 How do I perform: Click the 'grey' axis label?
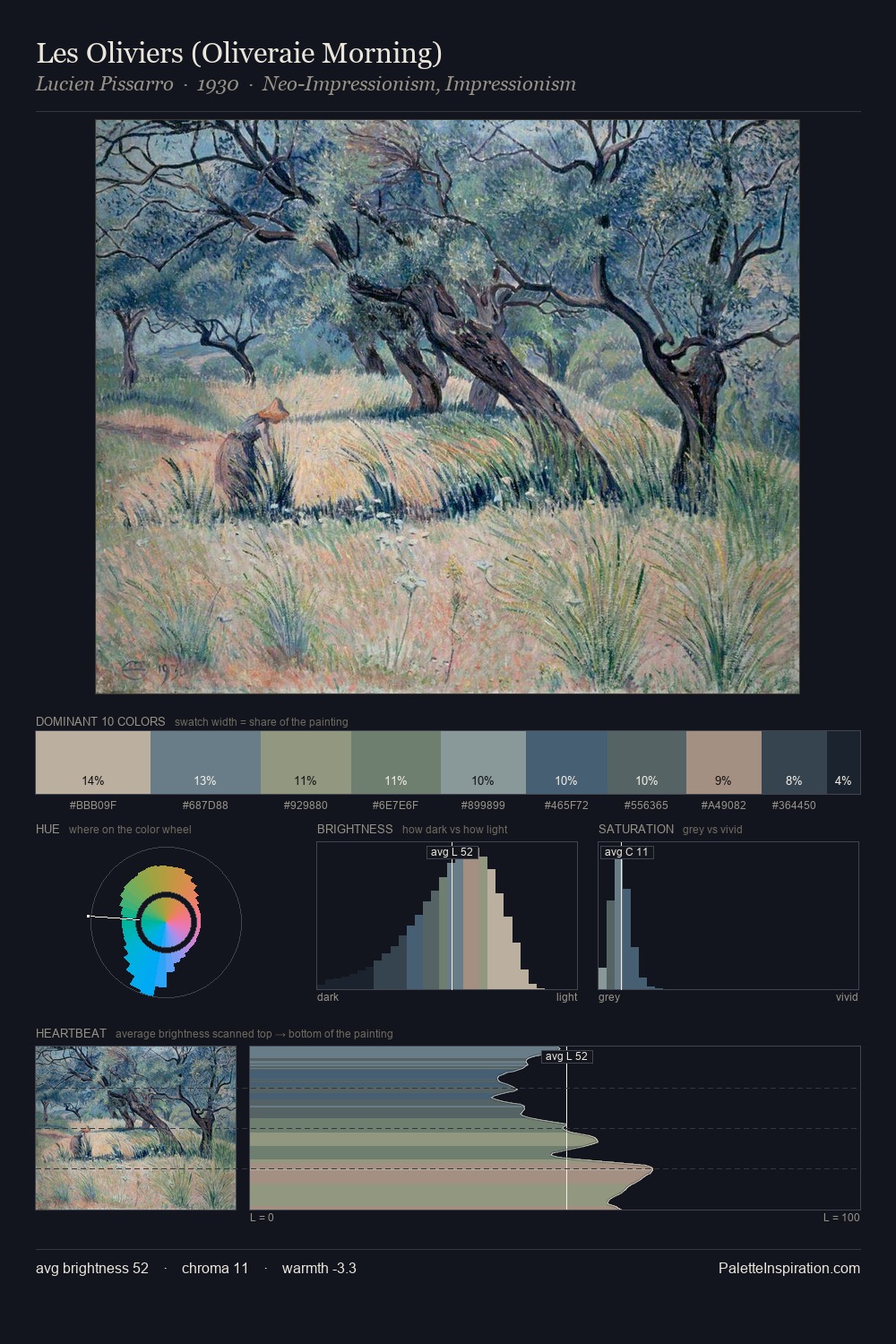tap(609, 997)
